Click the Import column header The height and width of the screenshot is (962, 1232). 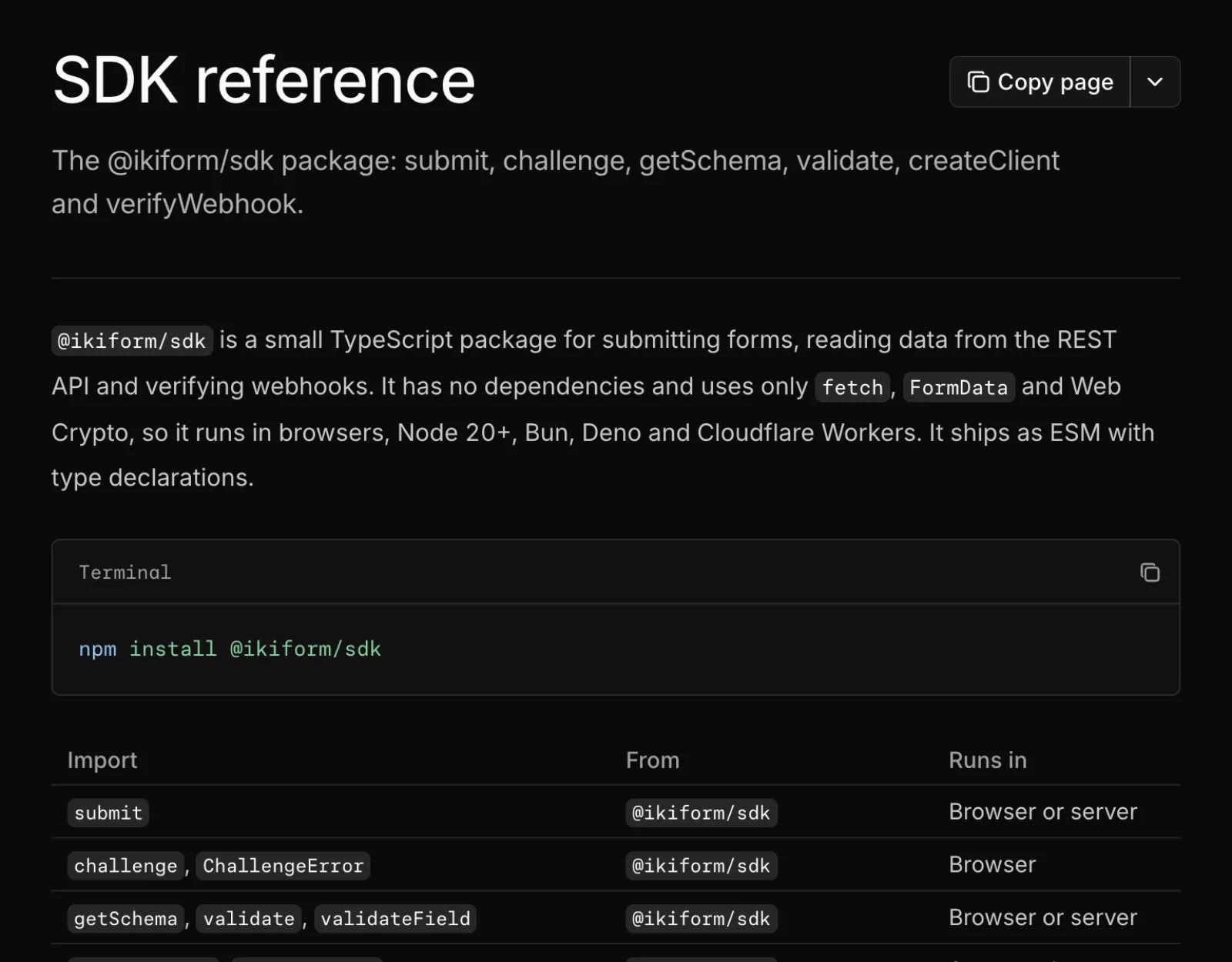(x=102, y=760)
